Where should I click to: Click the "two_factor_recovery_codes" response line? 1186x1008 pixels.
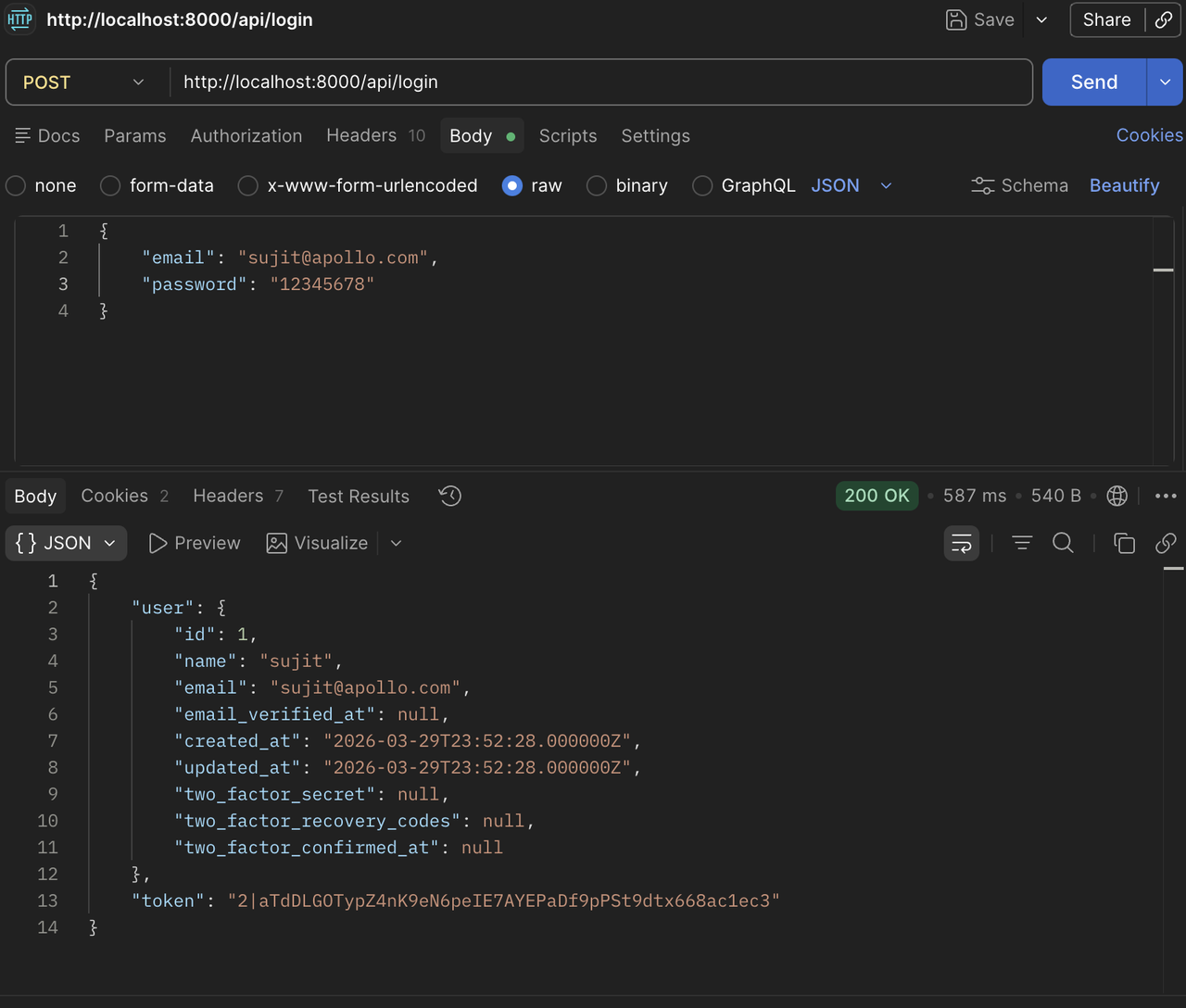point(355,821)
